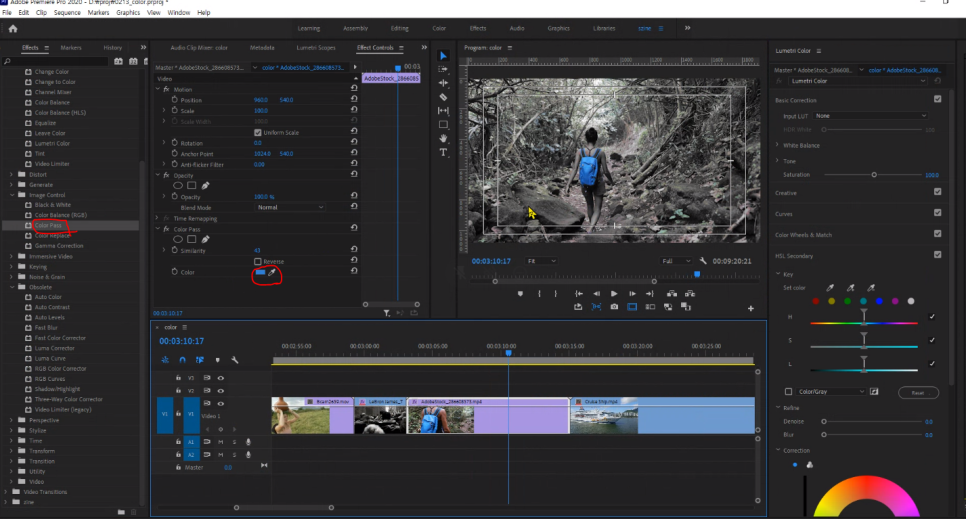The height and width of the screenshot is (519, 966).
Task: Click the blue Color Pass swatch
Action: tap(260, 272)
